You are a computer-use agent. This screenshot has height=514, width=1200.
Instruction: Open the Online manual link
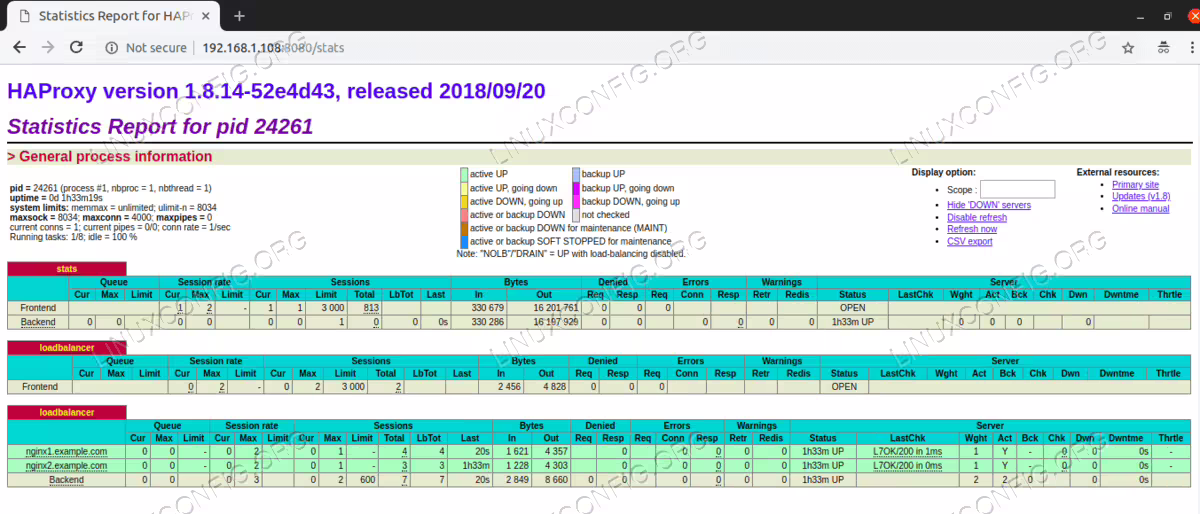[x=1140, y=209]
